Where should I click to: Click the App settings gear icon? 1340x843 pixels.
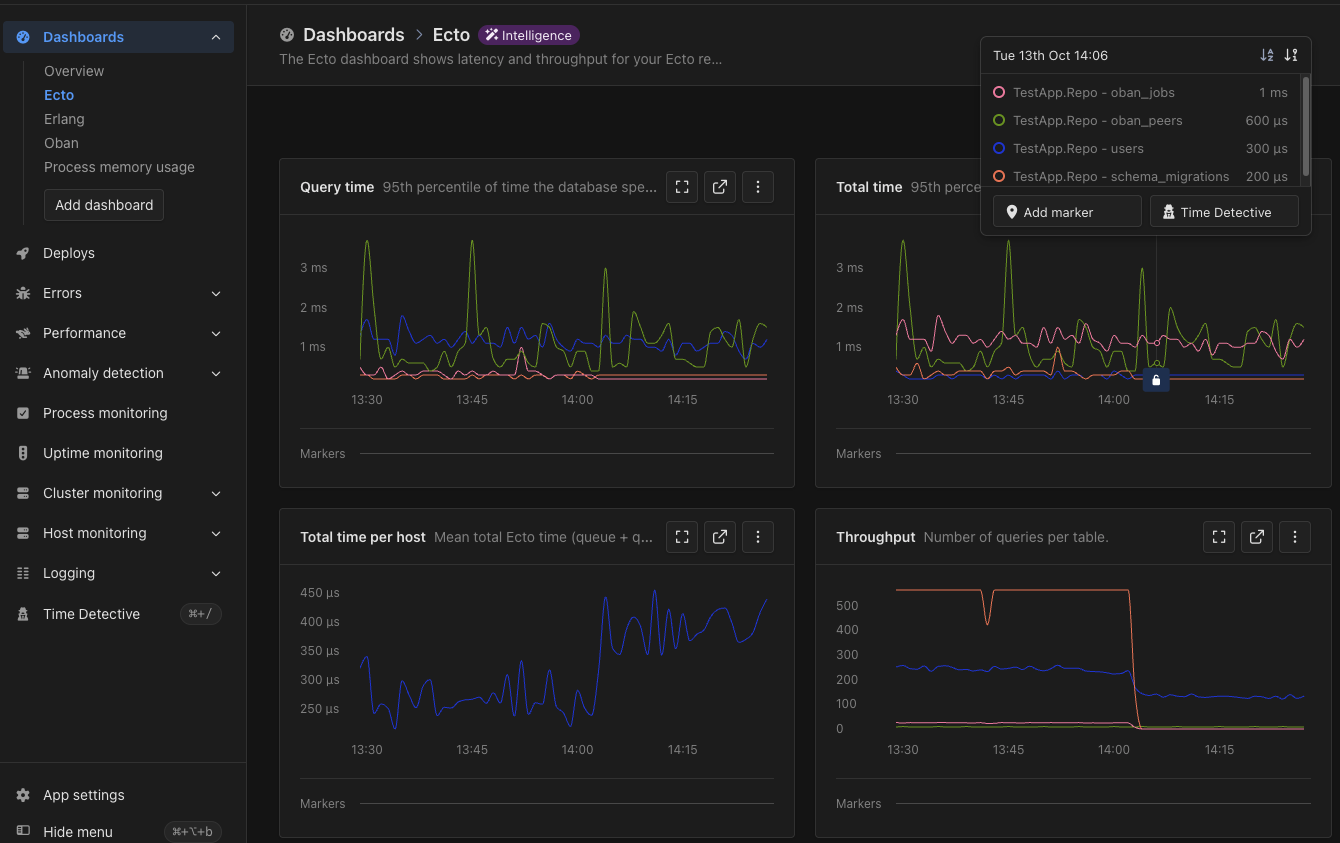[x=23, y=795]
